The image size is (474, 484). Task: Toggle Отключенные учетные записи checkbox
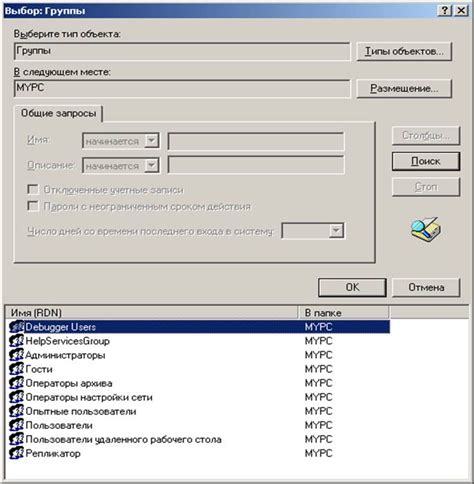pyautogui.click(x=33, y=189)
